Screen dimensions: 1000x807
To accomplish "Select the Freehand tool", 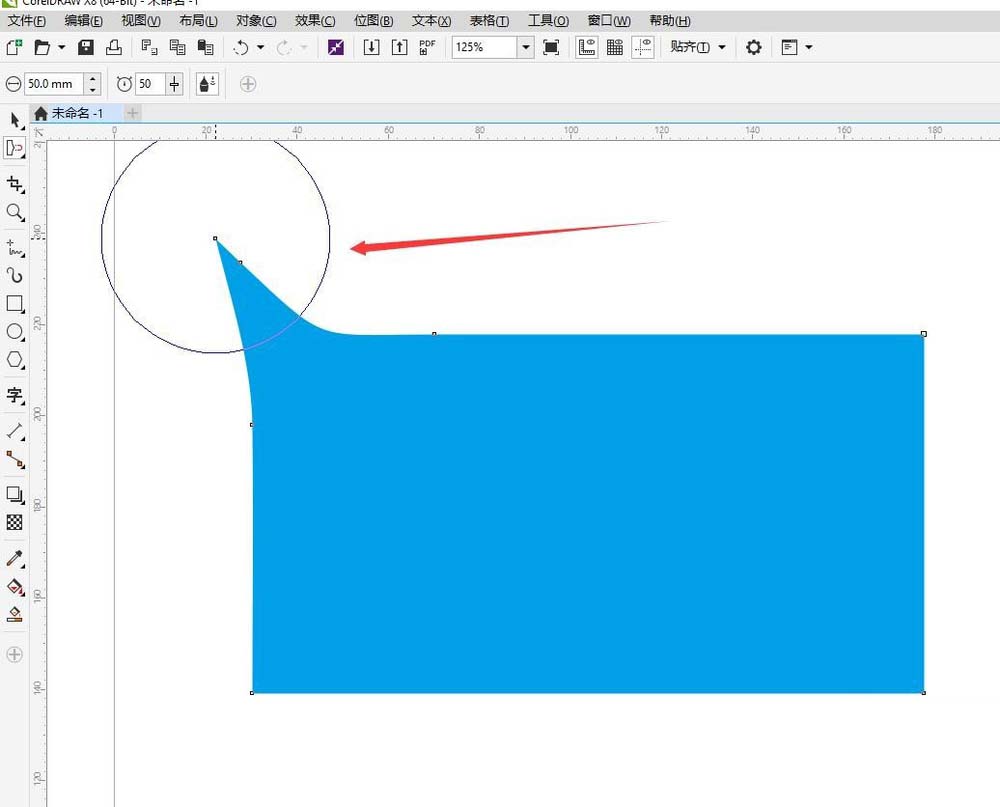I will pyautogui.click(x=15, y=248).
